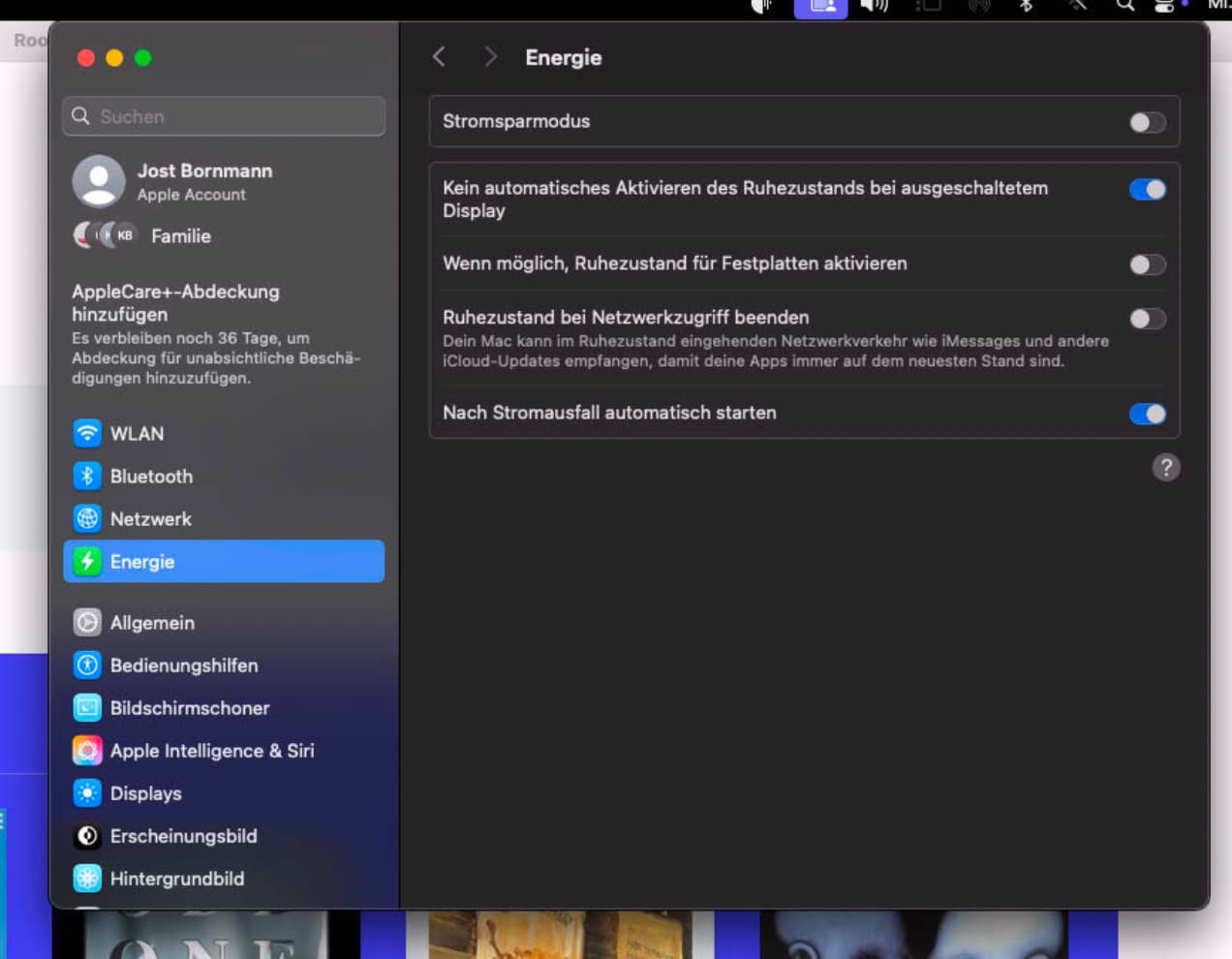This screenshot has width=1232, height=959.
Task: Turn on Ruhezustand bei Netzwerkzugriff beenden
Action: [1148, 319]
